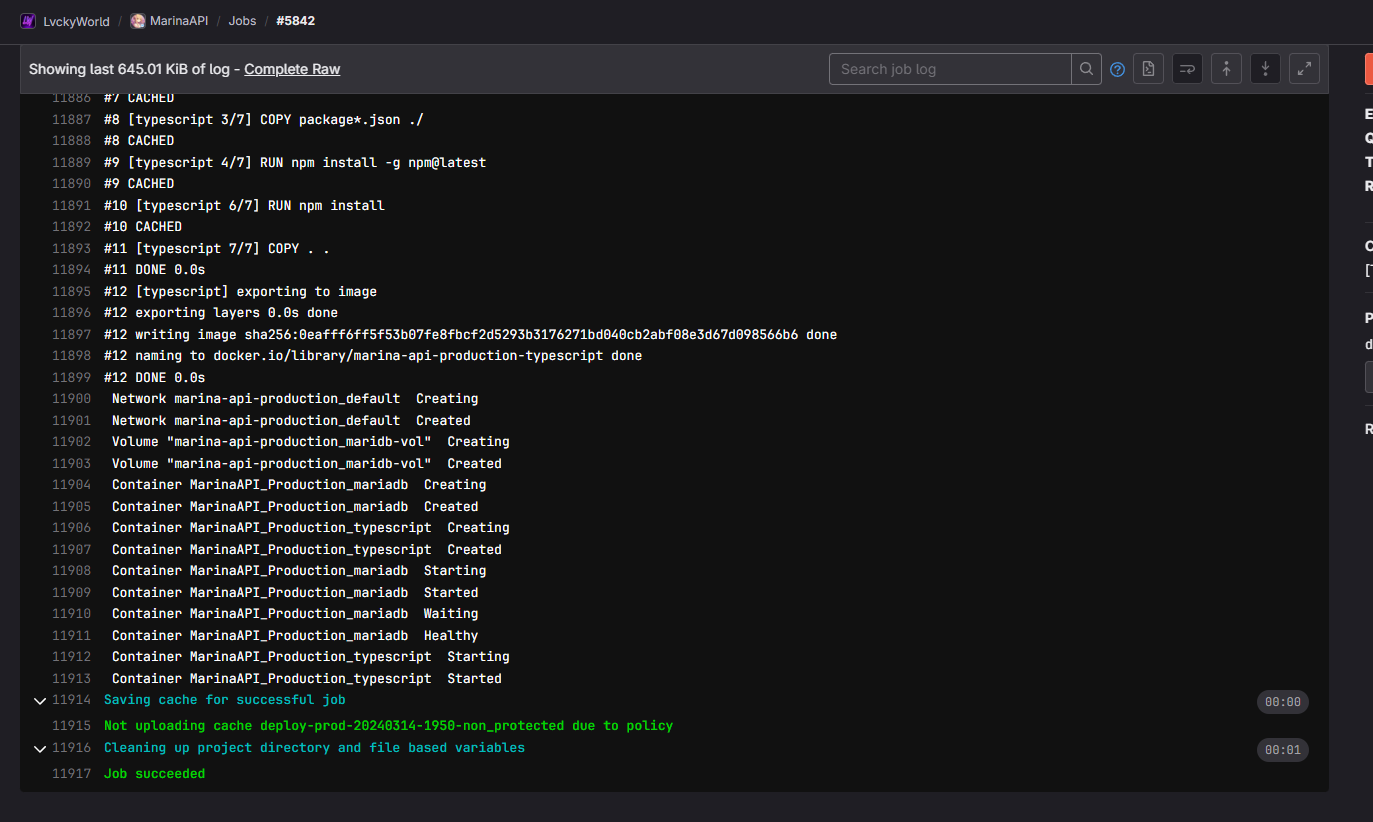
Task: Expand log to full screen view
Action: click(x=1304, y=69)
